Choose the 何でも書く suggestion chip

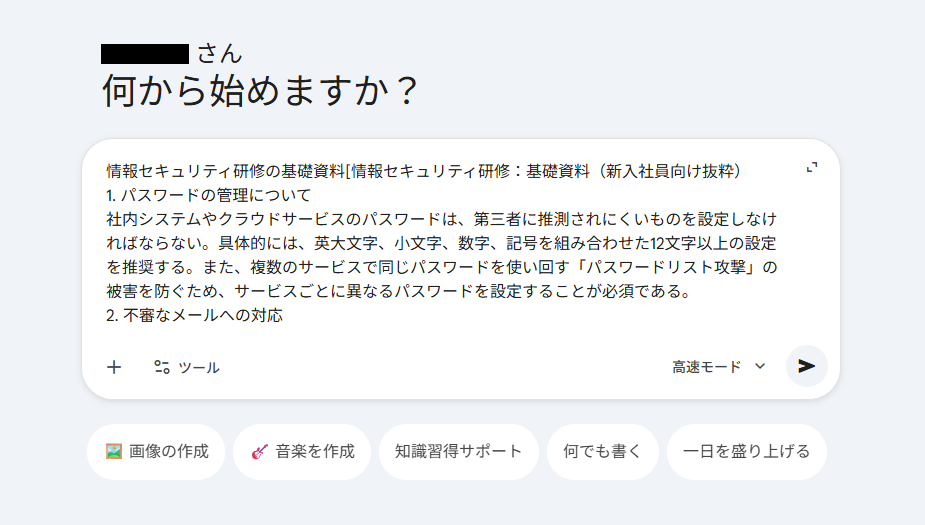(602, 451)
